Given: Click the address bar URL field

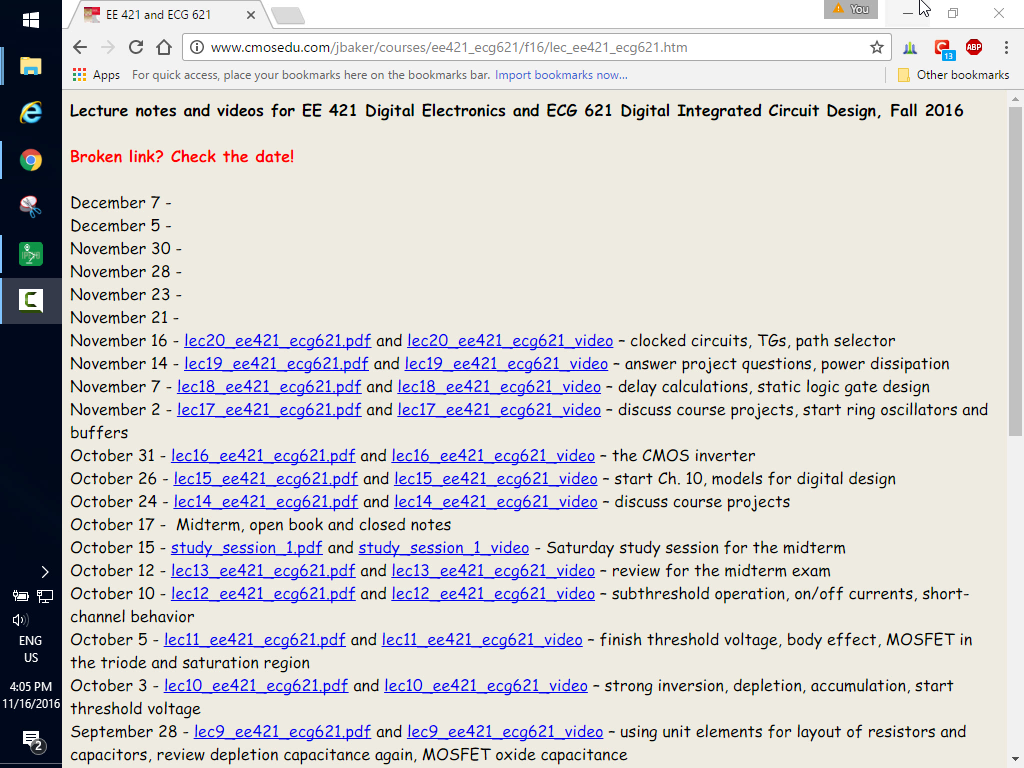Looking at the screenshot, I should pos(520,47).
